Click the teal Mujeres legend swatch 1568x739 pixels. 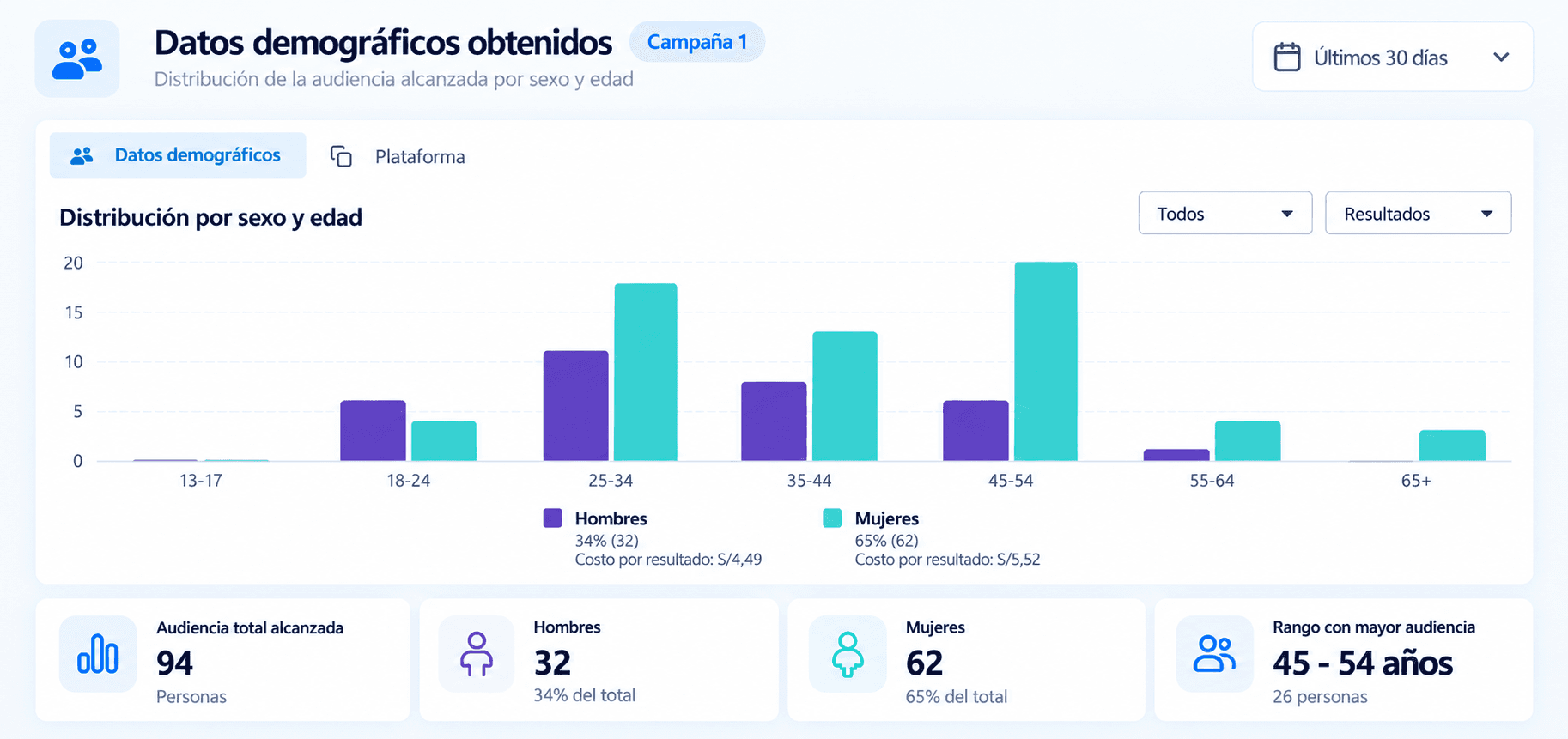832,518
